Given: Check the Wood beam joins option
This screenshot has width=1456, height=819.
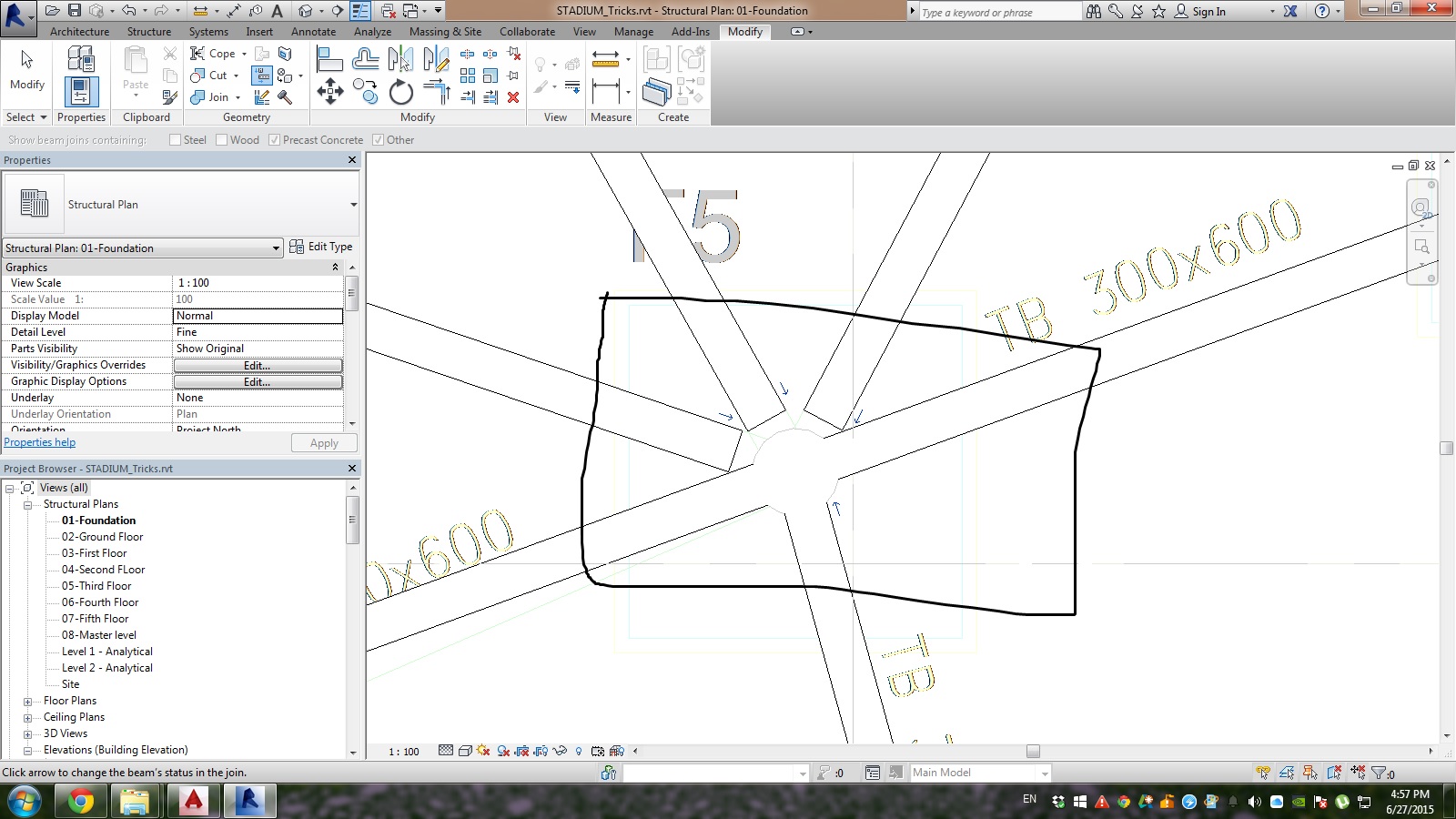Looking at the screenshot, I should click(x=221, y=139).
